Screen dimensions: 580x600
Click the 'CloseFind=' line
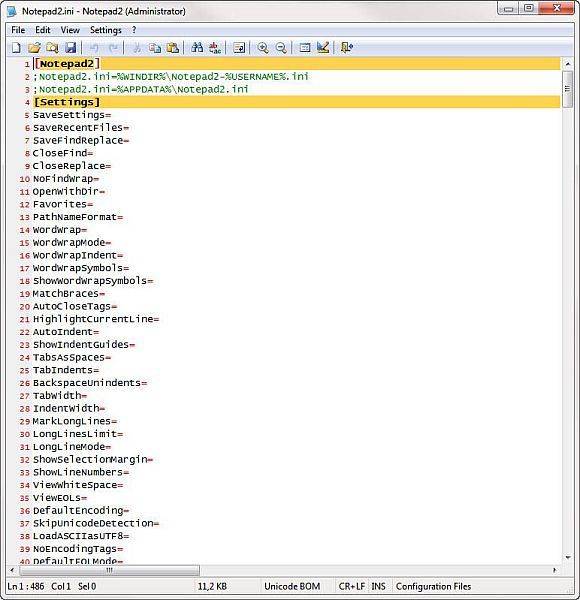coord(63,153)
